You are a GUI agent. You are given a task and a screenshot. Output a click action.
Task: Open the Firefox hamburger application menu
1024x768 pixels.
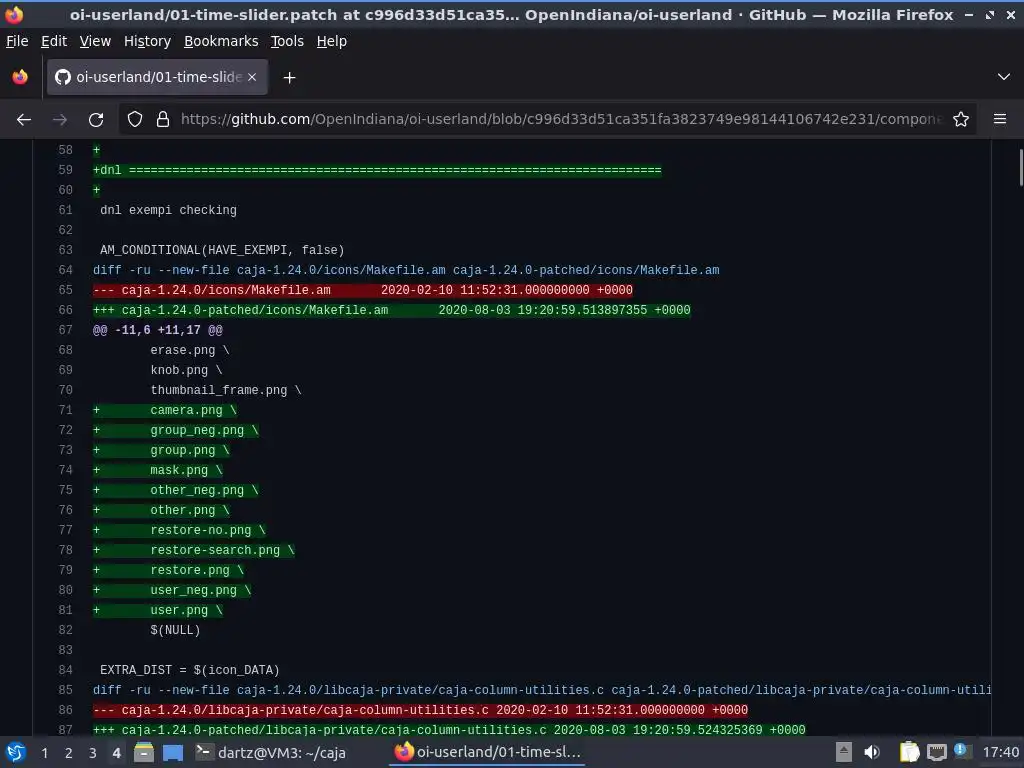click(x=1000, y=119)
